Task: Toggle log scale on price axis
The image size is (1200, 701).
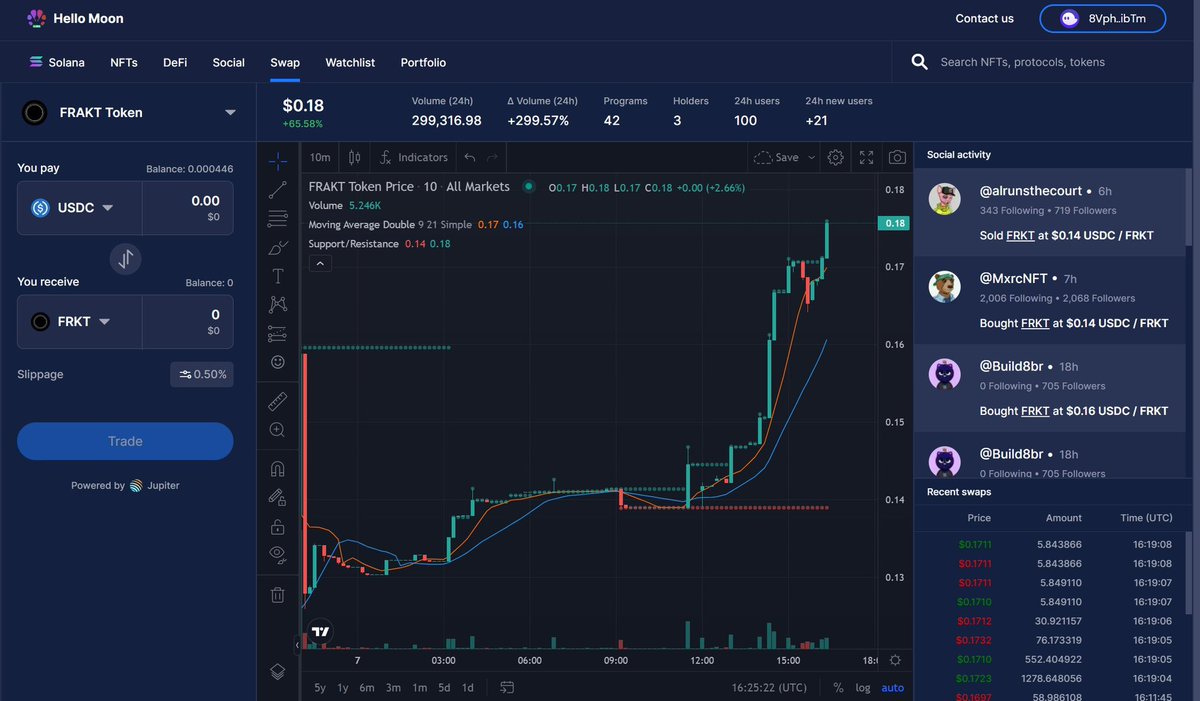Action: [x=863, y=687]
